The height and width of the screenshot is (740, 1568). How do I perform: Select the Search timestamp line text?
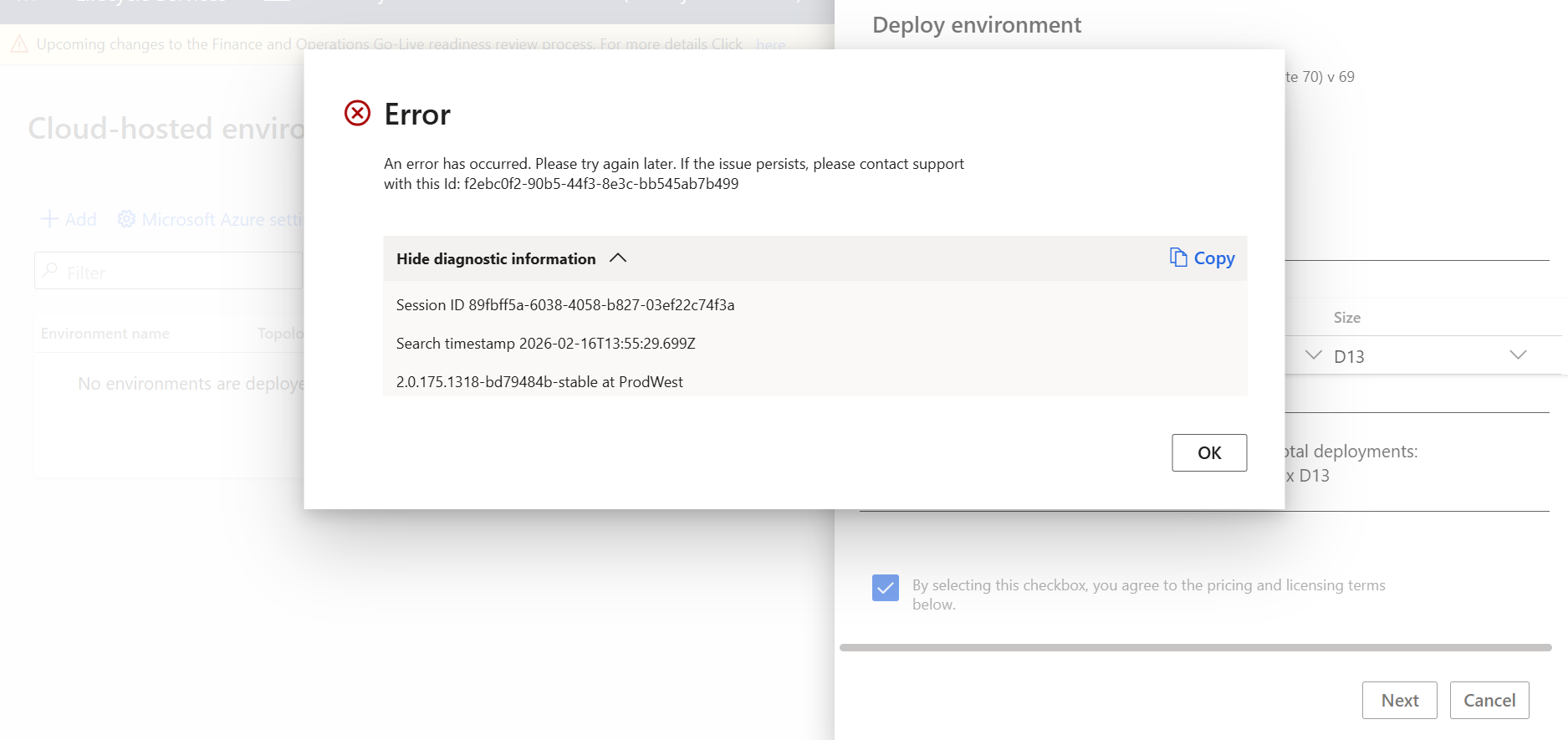pyautogui.click(x=545, y=344)
